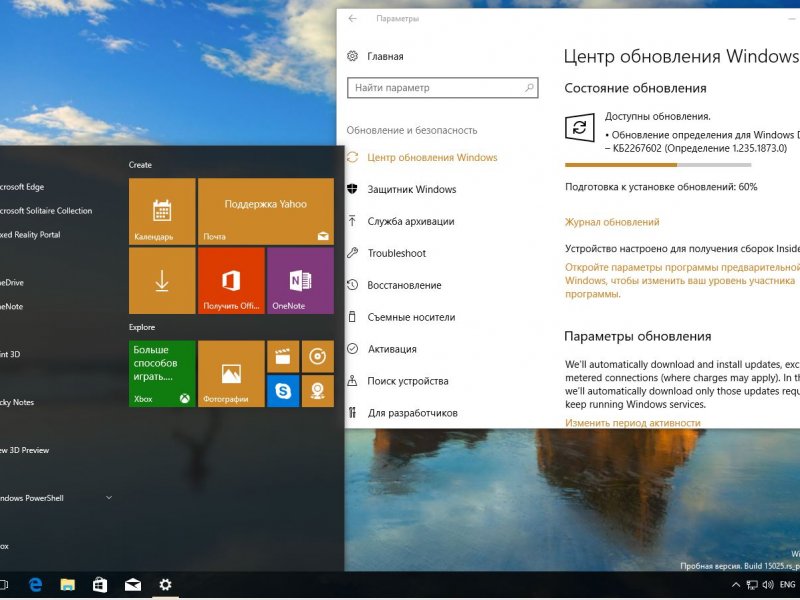Open OneDrive in the Start app list
800x600 pixels.
(12, 283)
